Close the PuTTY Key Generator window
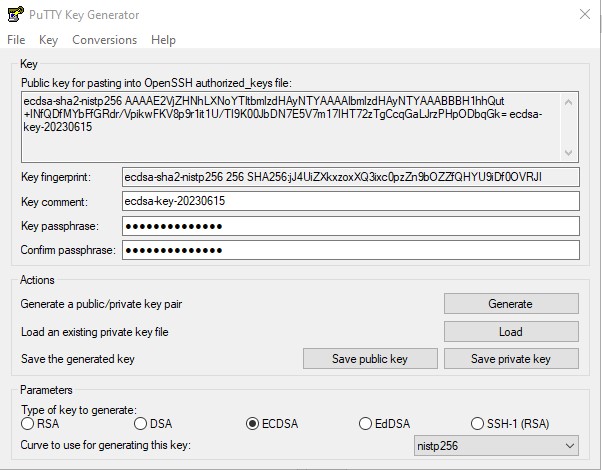Screen dimensions: 602x470 click(x=585, y=15)
